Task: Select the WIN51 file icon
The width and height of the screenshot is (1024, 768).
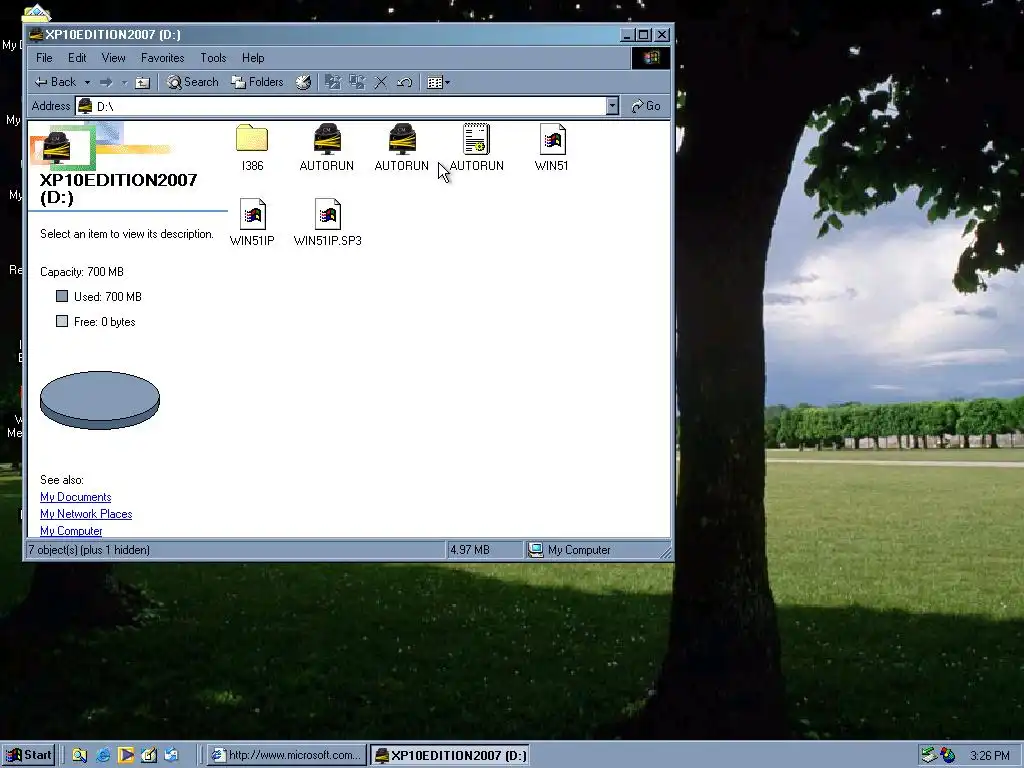Action: (552, 139)
